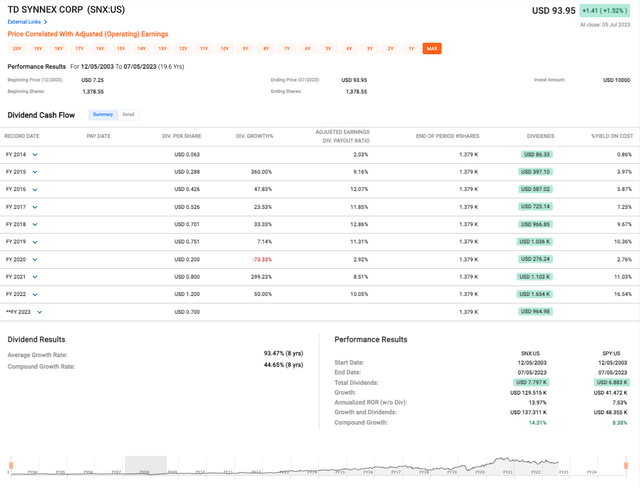The height and width of the screenshot is (488, 640).
Task: Expand the FY 2020 row
Action: (35, 260)
